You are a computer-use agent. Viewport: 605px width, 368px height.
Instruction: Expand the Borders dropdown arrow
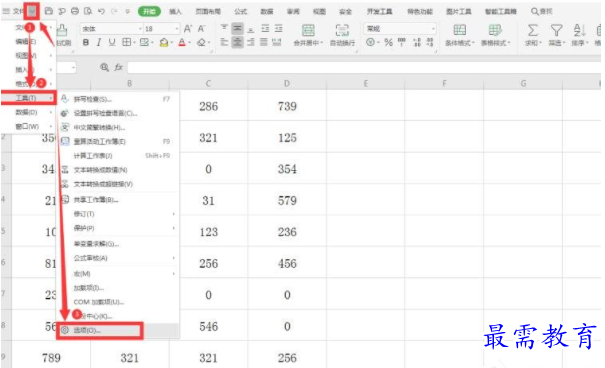pos(133,43)
